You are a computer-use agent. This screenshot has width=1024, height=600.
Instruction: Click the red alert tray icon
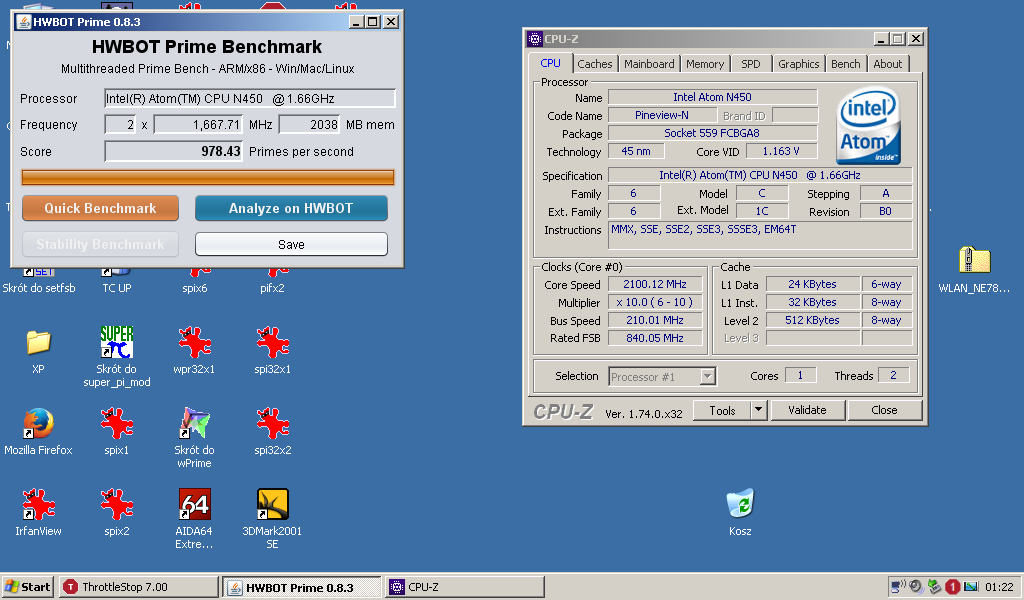point(953,587)
